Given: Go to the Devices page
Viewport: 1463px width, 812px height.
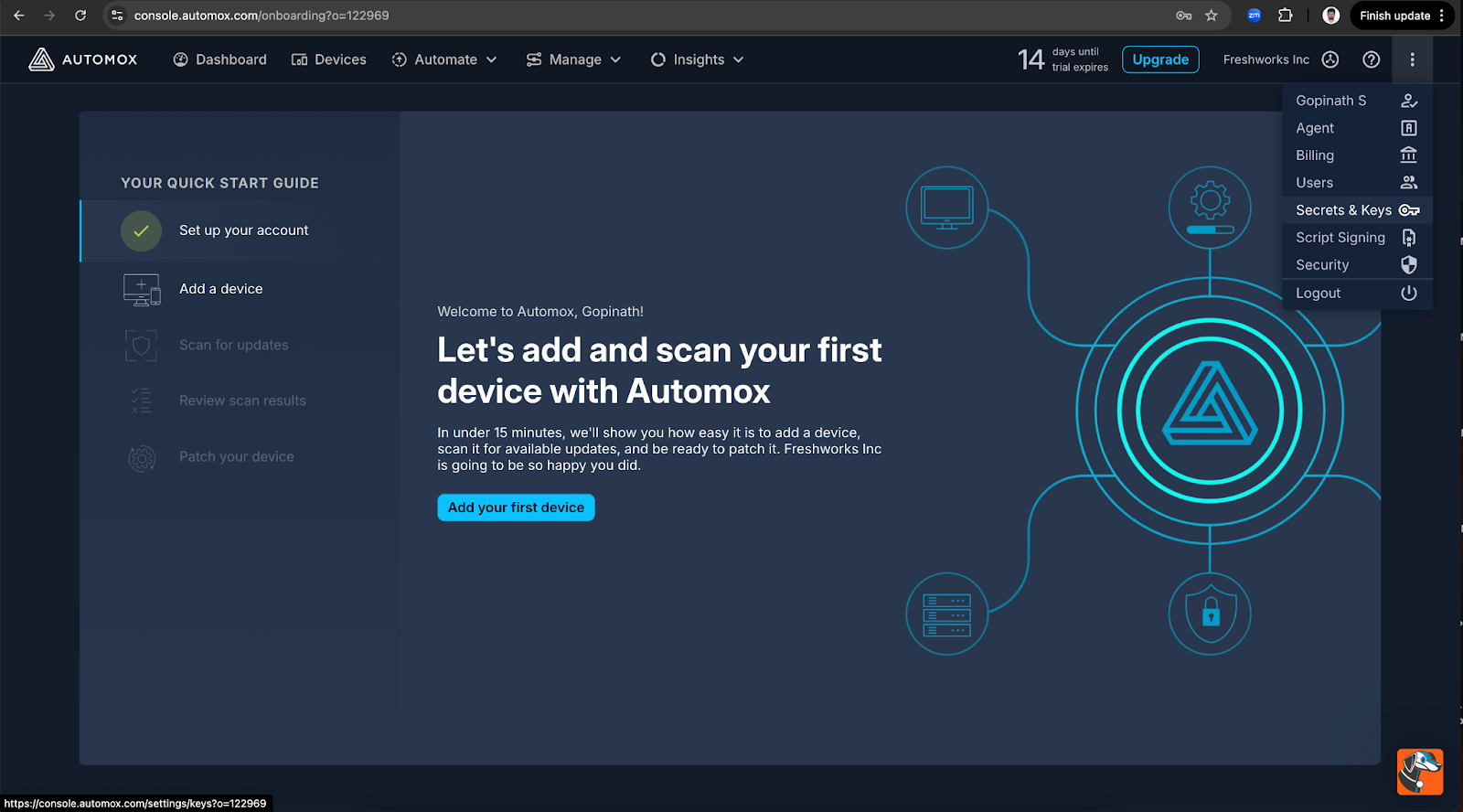Looking at the screenshot, I should coord(328,59).
